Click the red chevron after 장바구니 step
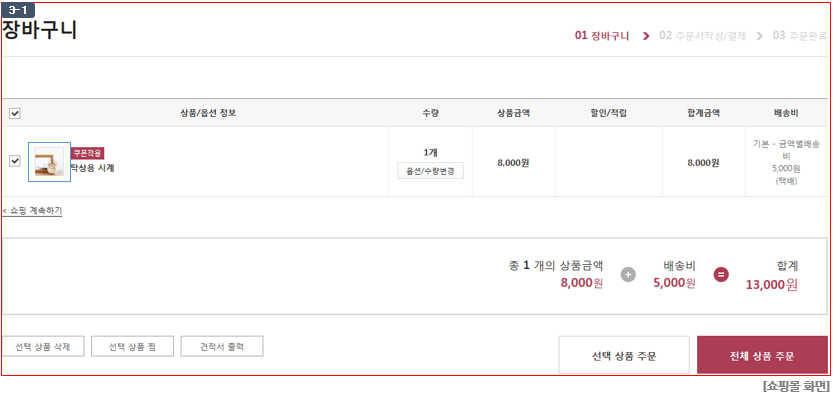The width and height of the screenshot is (834, 393). click(646, 36)
